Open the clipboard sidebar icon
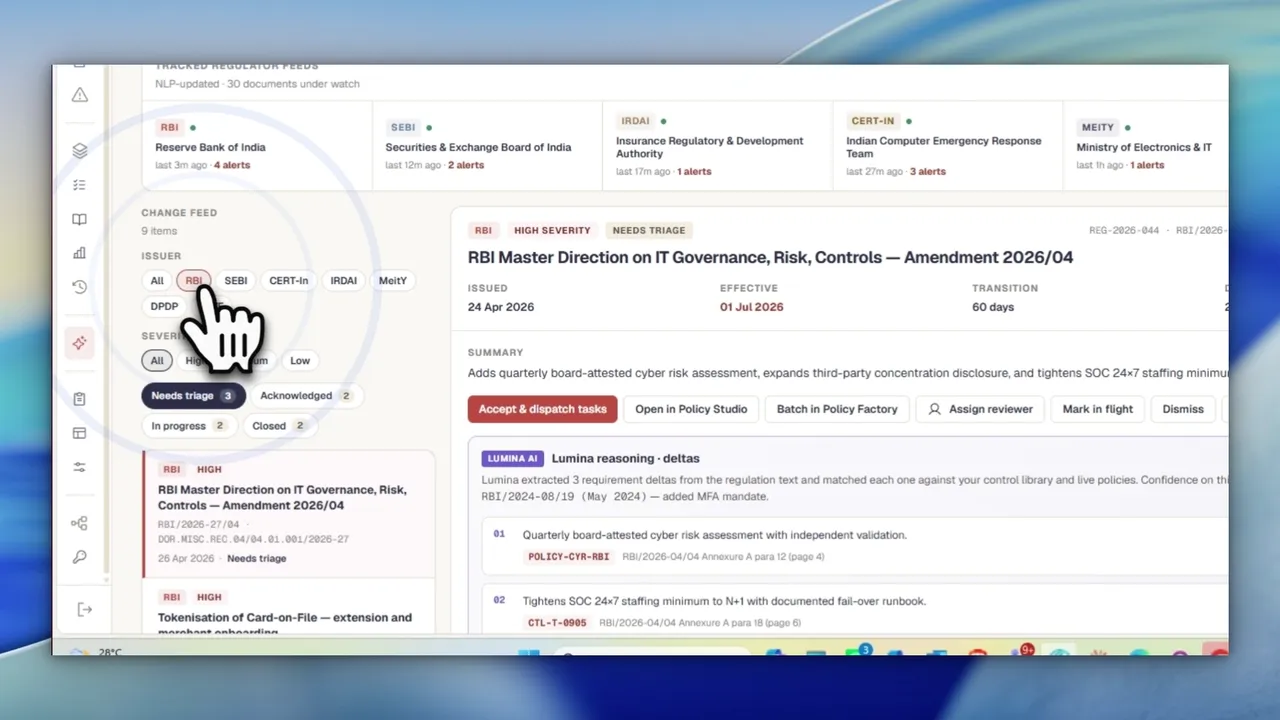This screenshot has width=1280, height=720. pyautogui.click(x=80, y=399)
